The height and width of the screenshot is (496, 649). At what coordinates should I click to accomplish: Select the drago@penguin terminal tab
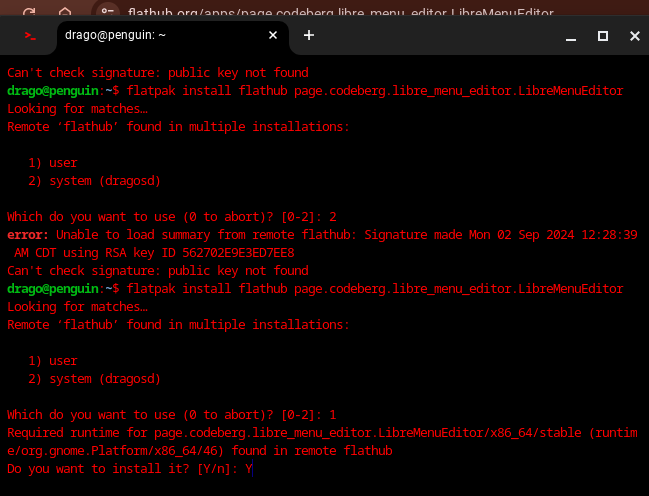click(173, 36)
